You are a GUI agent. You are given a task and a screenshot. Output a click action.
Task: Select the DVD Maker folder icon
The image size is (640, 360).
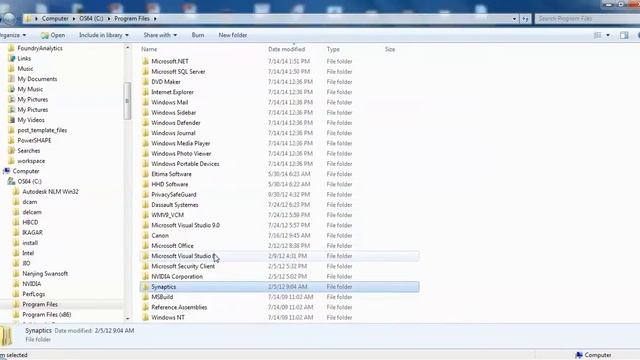145,82
